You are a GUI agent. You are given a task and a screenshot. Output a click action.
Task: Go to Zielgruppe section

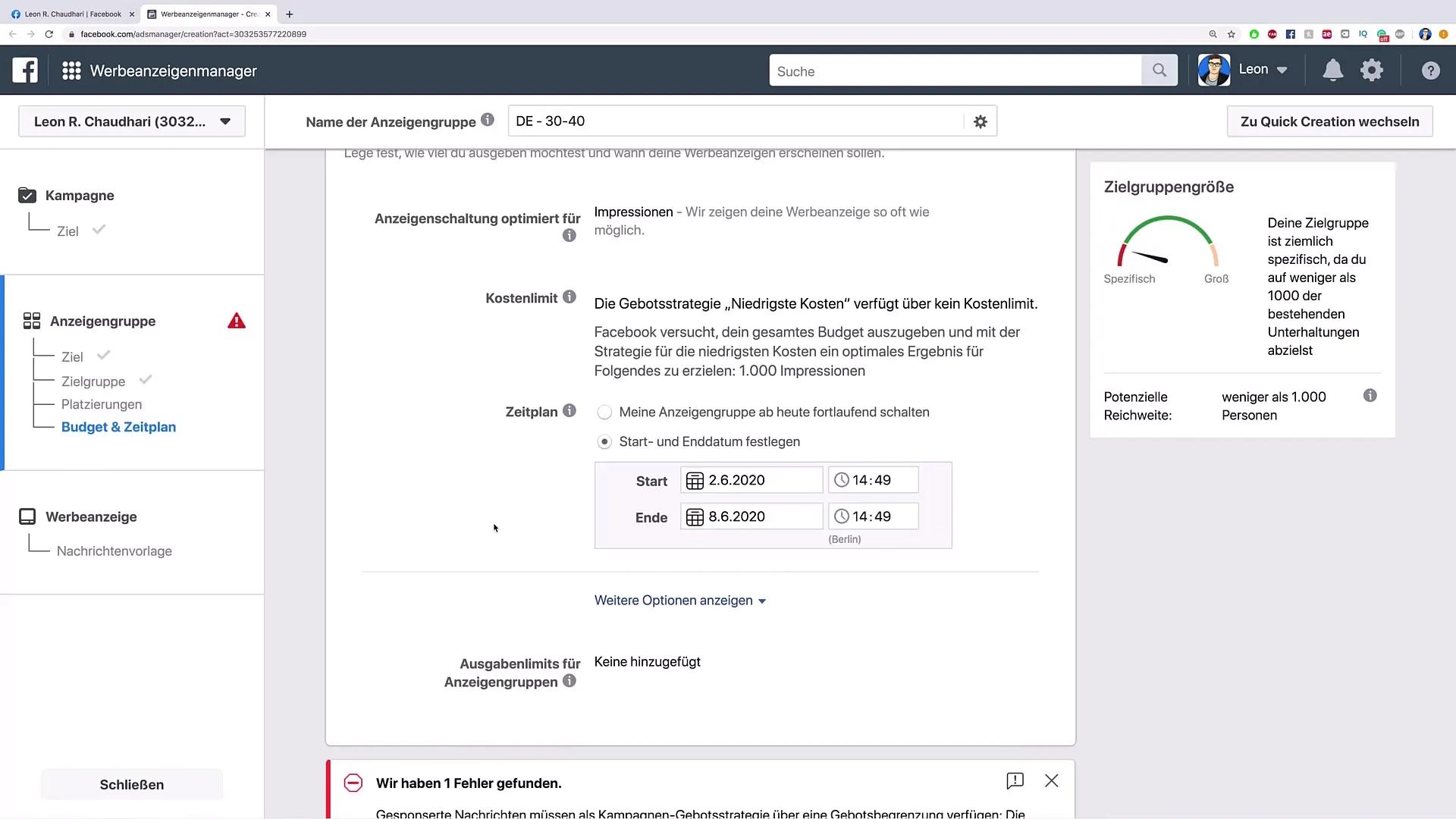(93, 381)
